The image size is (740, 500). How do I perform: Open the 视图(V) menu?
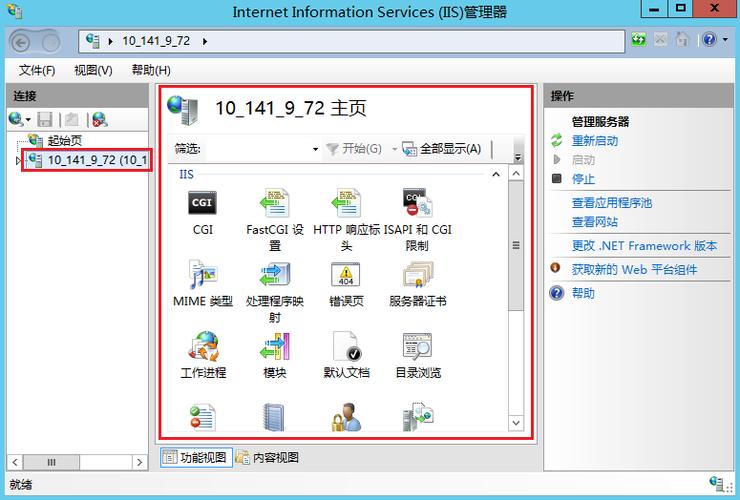point(93,70)
